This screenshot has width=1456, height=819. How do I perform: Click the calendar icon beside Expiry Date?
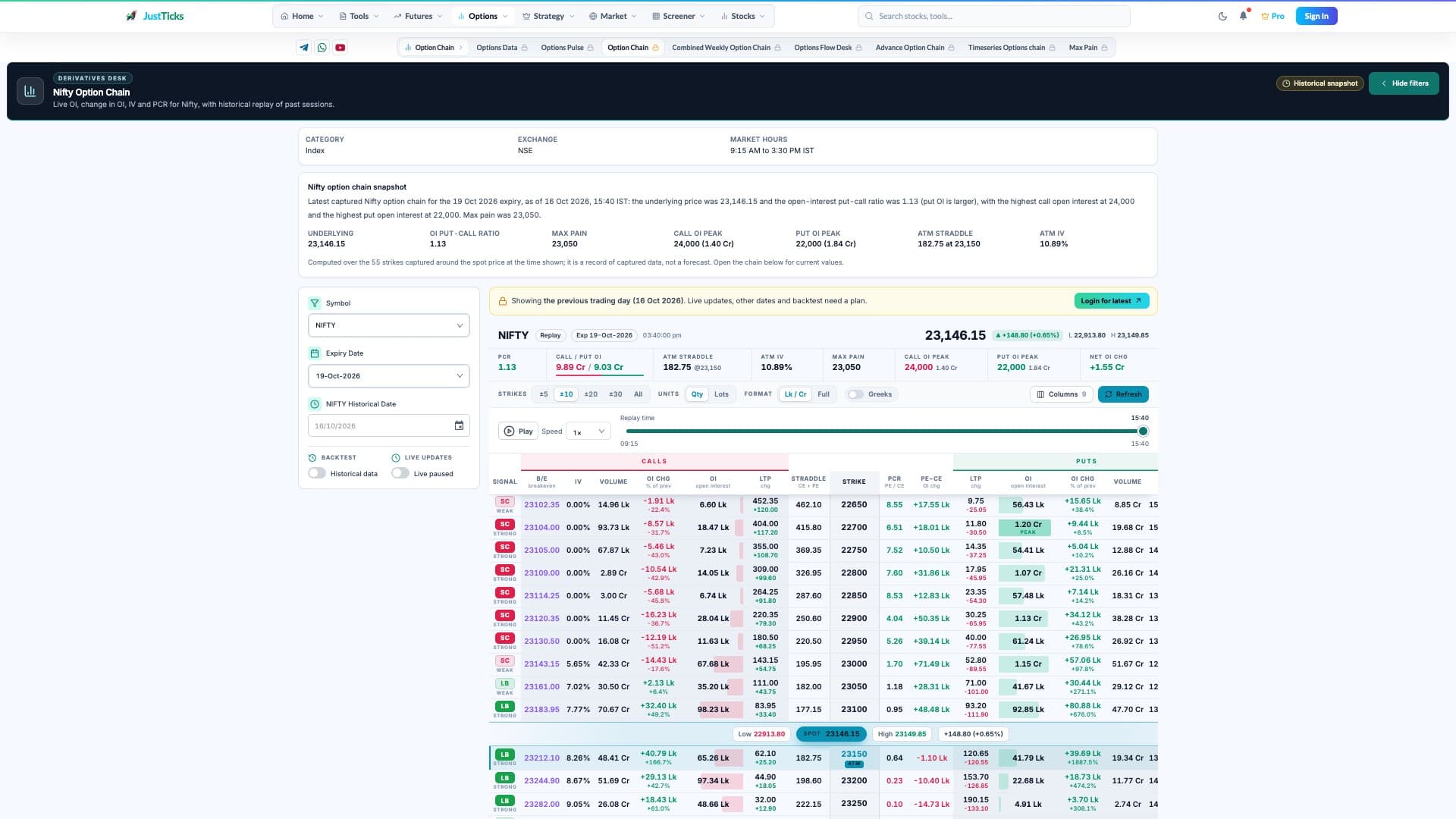click(315, 353)
